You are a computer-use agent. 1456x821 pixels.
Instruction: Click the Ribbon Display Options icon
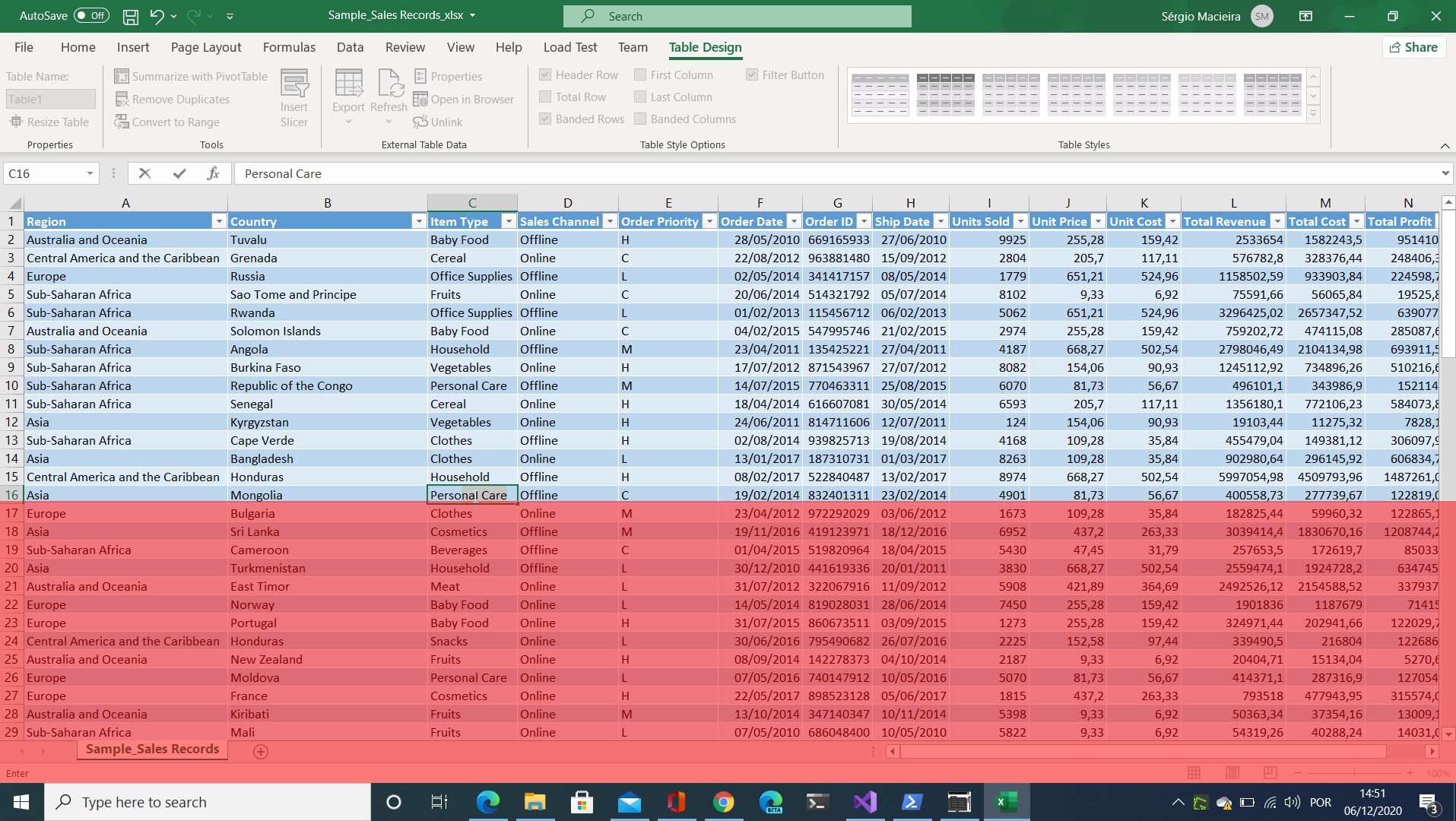1305,16
